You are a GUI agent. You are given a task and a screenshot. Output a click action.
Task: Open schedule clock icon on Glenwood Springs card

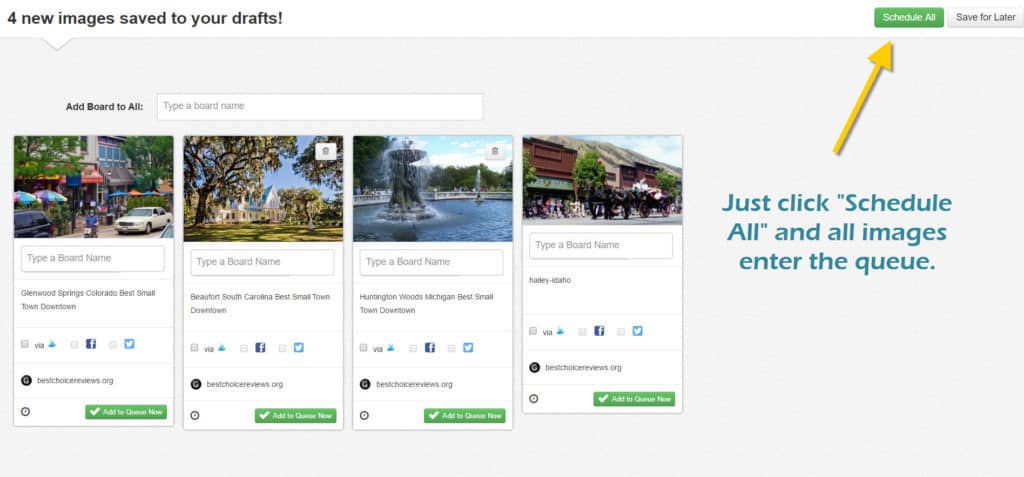25,412
